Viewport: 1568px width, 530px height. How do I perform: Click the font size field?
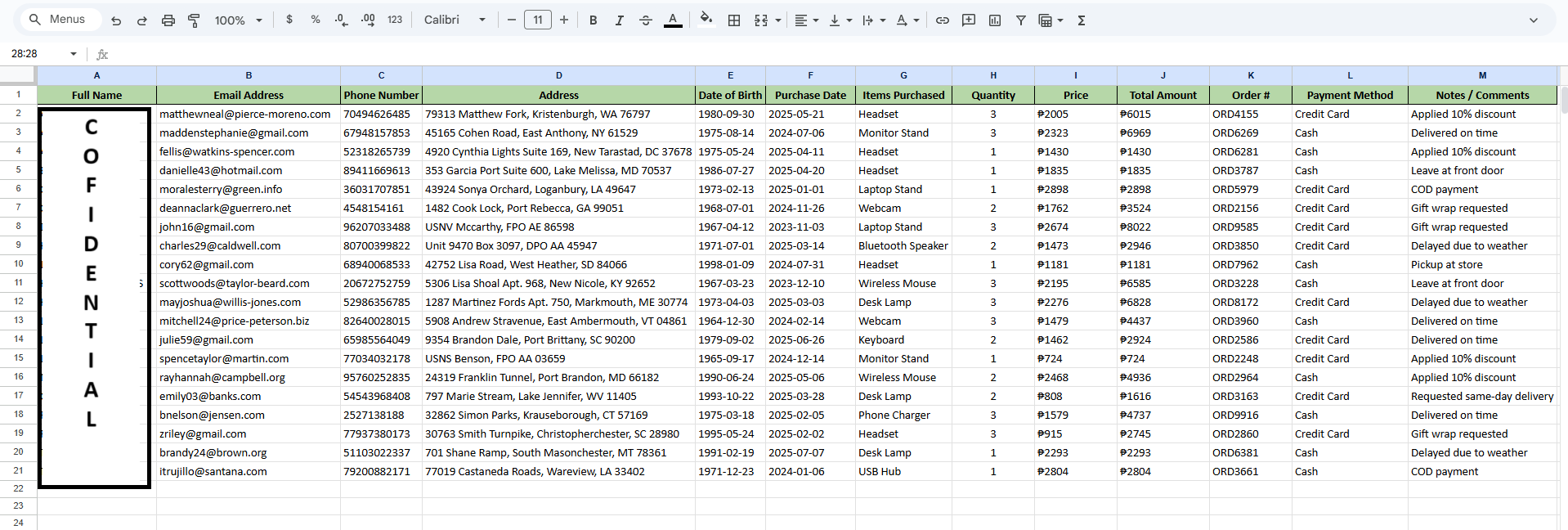537,20
